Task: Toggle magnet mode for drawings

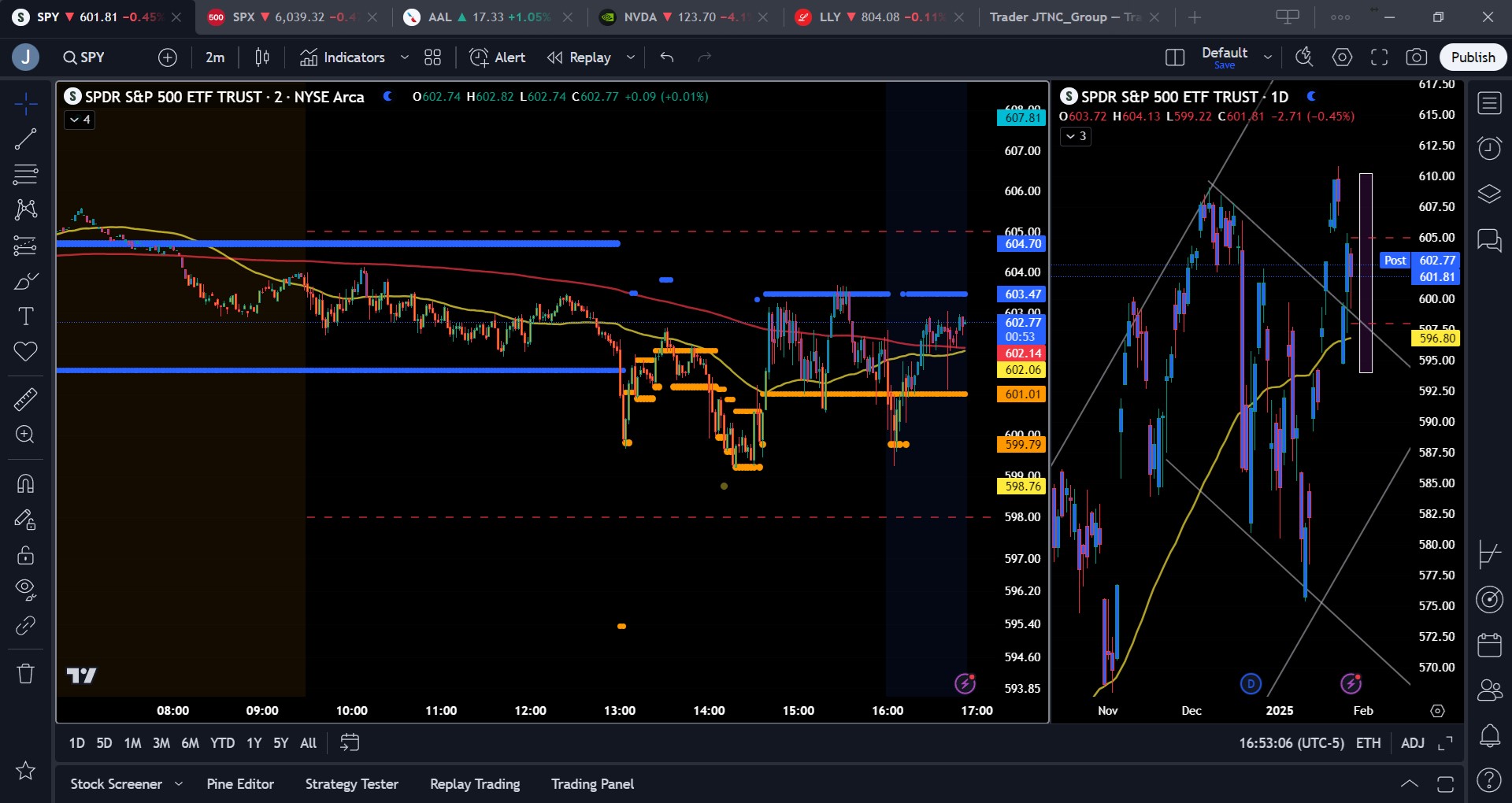Action: click(25, 483)
